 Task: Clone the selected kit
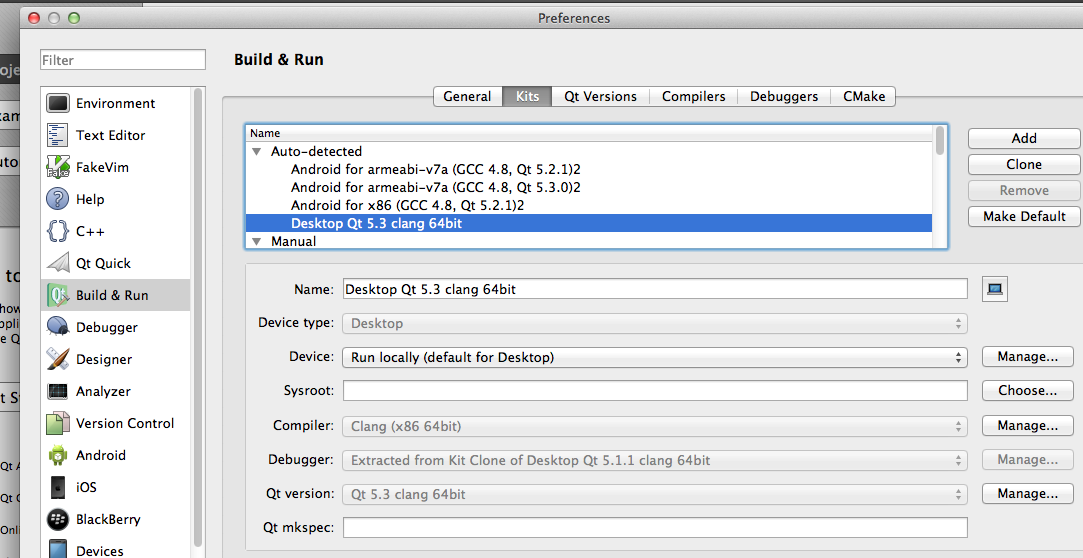[x=1024, y=164]
